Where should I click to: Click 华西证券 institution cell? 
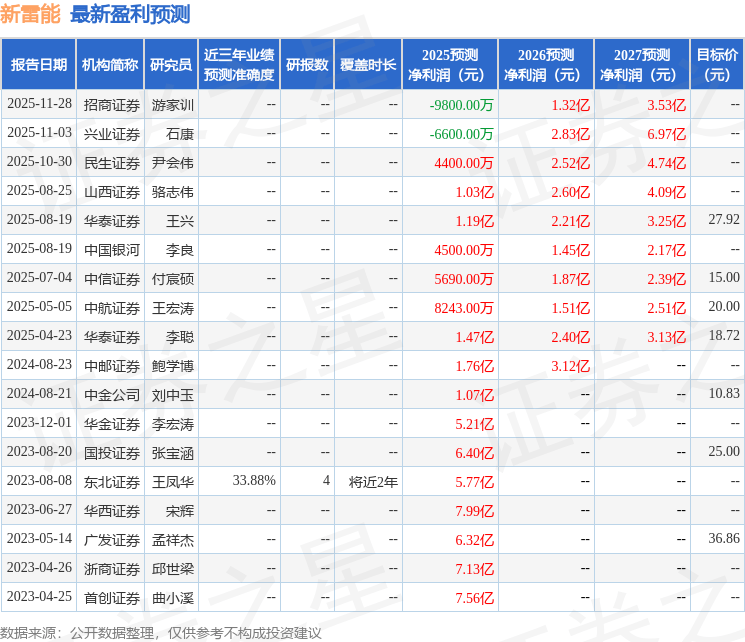click(112, 511)
